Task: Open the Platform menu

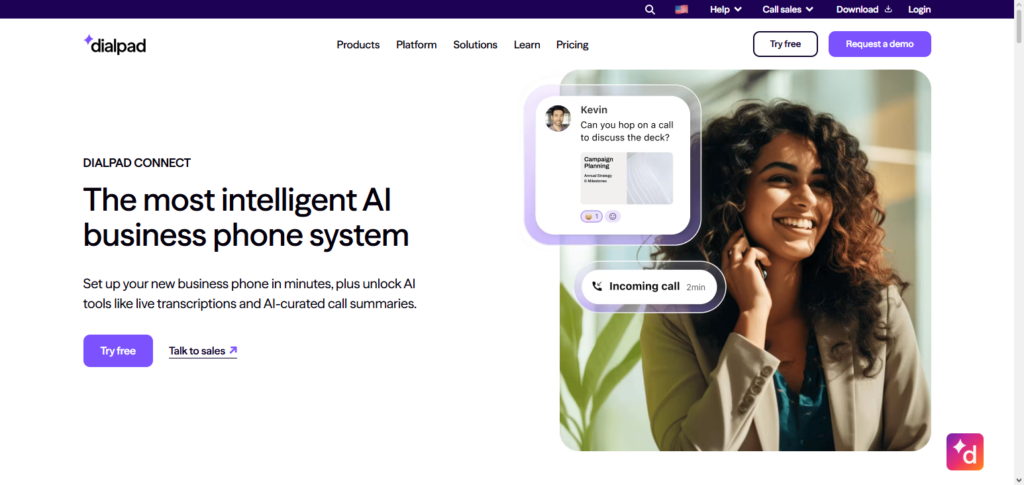Action: (x=416, y=44)
